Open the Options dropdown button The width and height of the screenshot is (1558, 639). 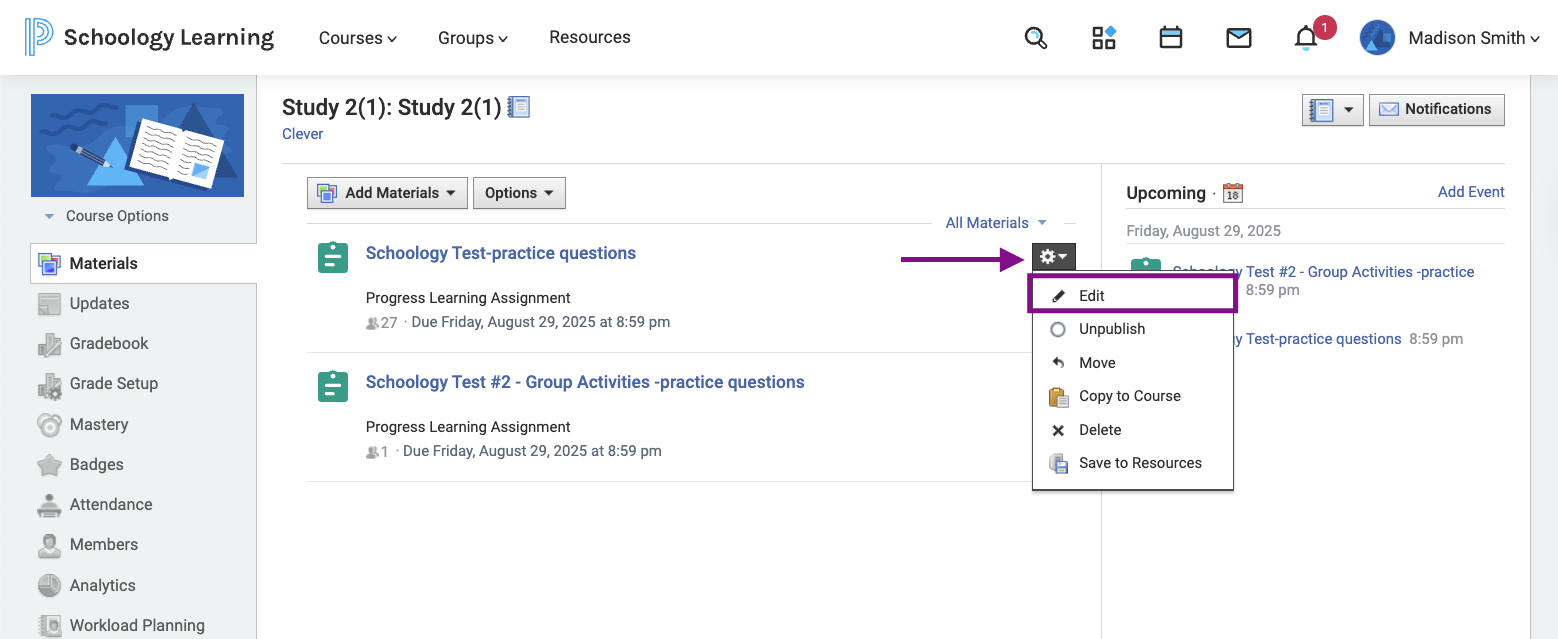(x=519, y=193)
